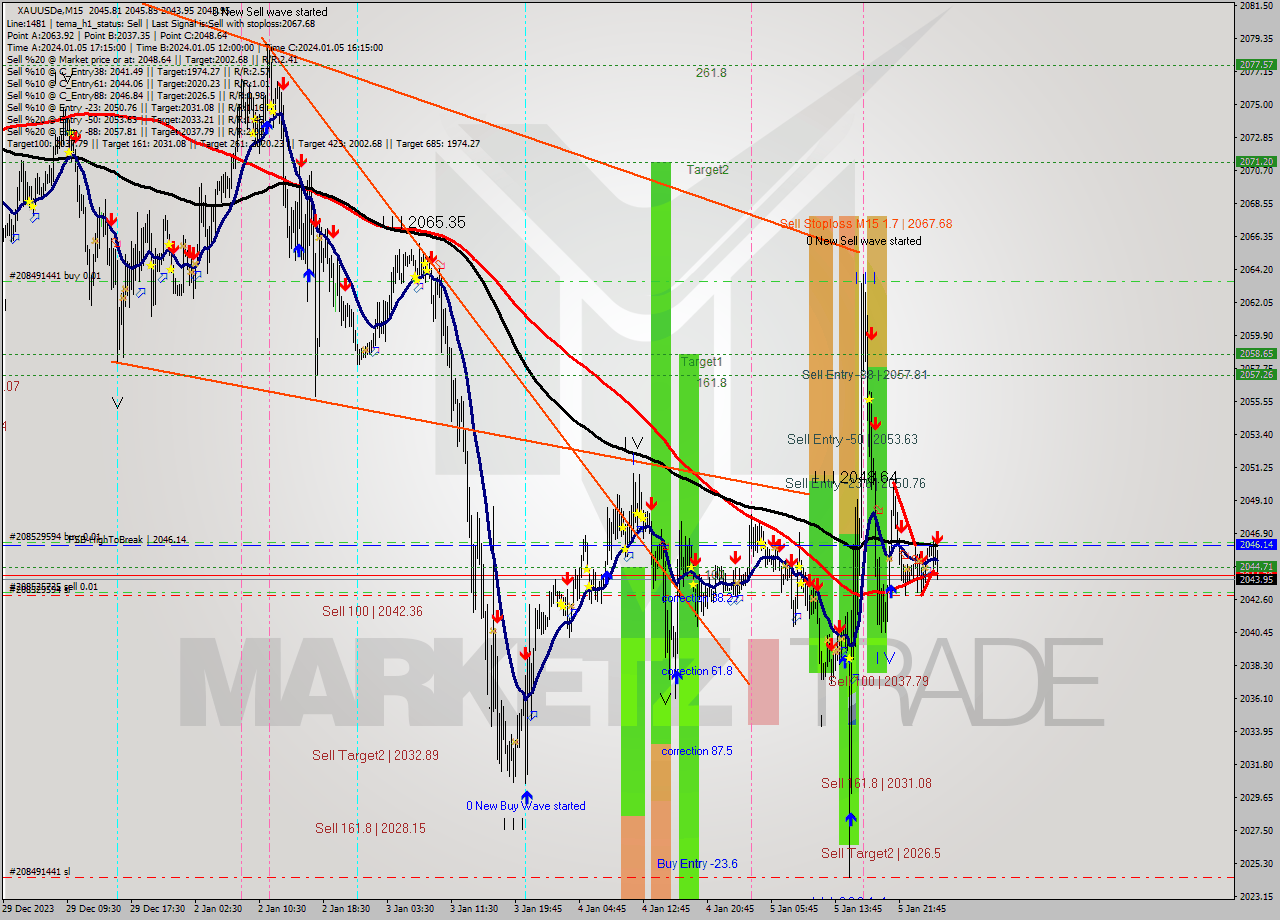Click the '29 Dec 2023' time axis label

[30, 909]
